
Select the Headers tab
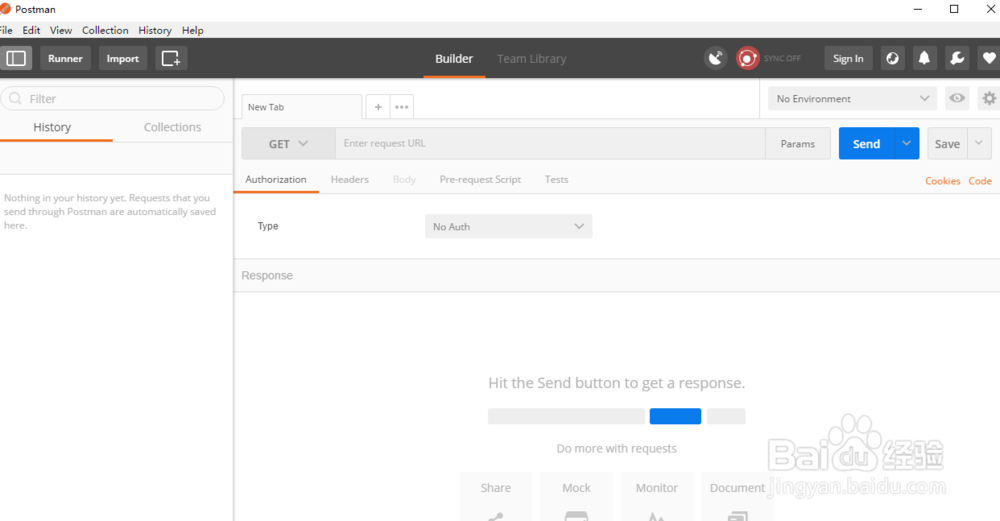pyautogui.click(x=349, y=180)
